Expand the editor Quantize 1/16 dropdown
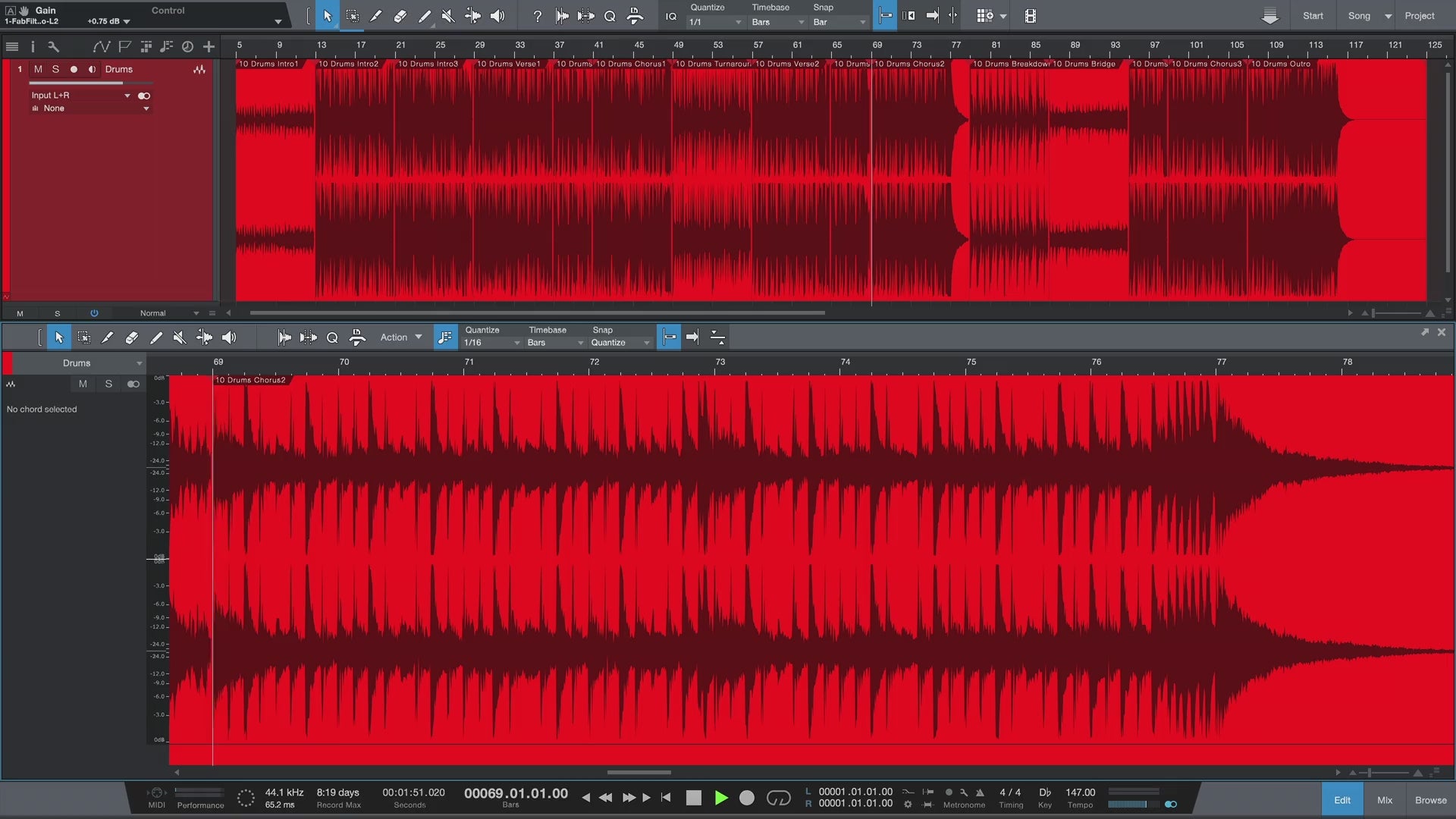 pos(491,343)
